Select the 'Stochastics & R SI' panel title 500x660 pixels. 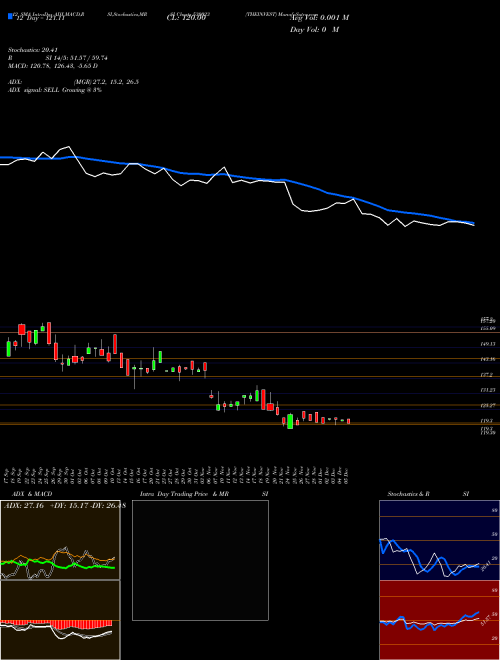point(428,494)
